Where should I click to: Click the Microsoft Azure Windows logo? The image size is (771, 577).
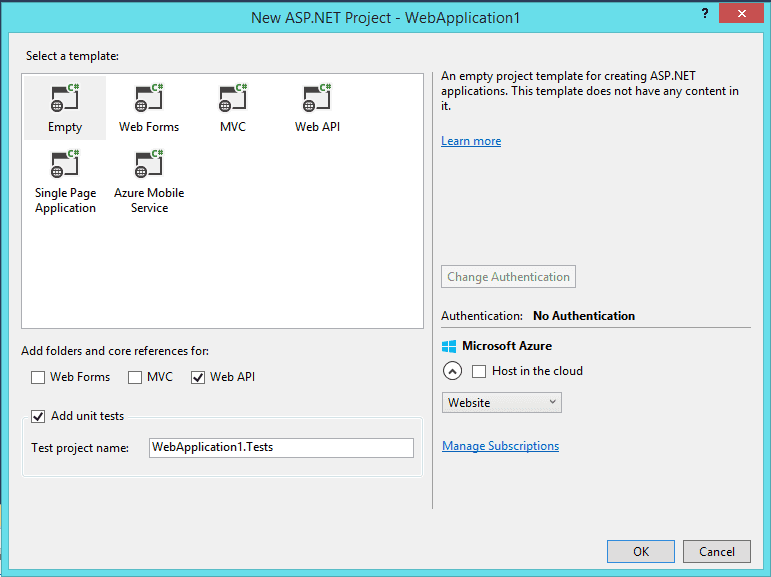click(x=449, y=346)
